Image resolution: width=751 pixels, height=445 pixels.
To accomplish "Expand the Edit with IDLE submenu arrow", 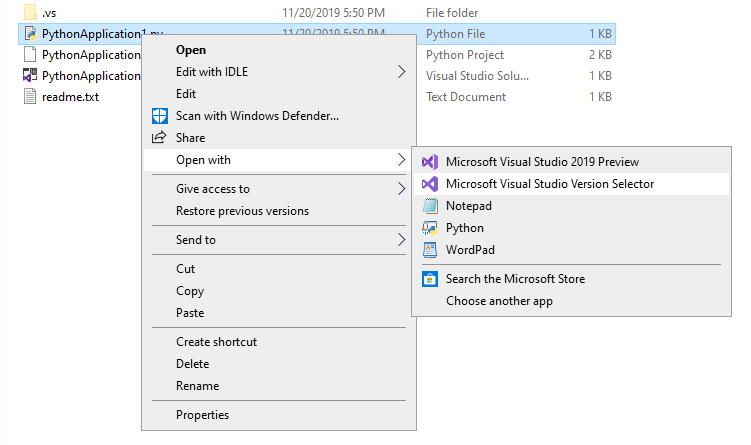I will click(401, 72).
